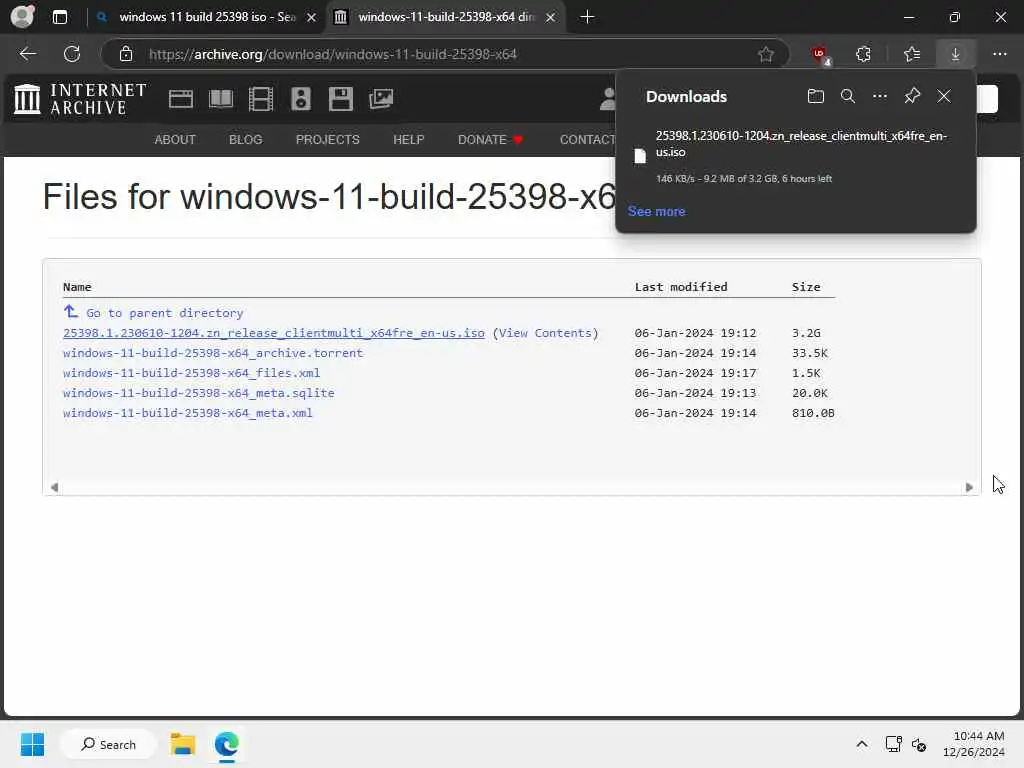Click the taskbar Search box
1024x768 pixels.
[x=108, y=744]
